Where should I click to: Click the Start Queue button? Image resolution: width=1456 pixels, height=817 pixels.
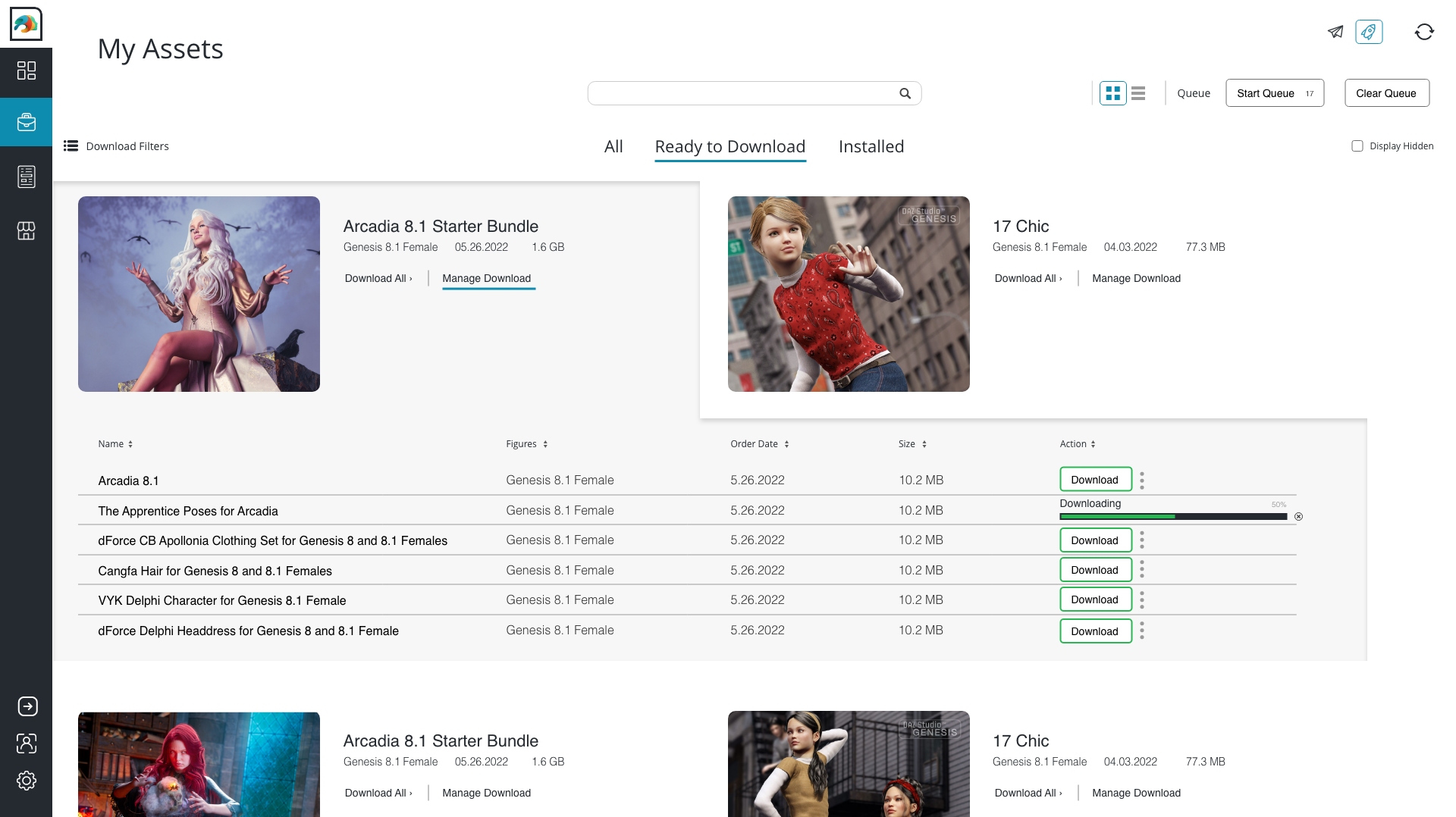click(x=1275, y=93)
